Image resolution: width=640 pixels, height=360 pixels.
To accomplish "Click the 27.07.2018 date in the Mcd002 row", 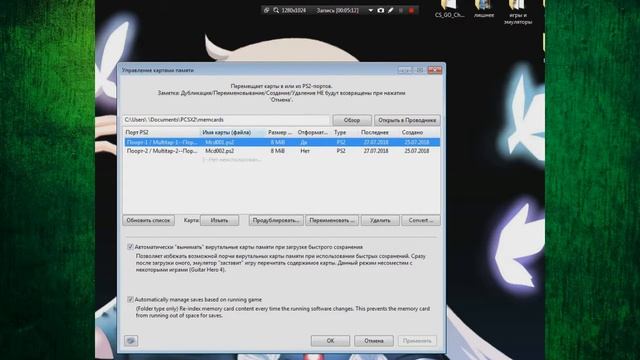I will point(376,151).
